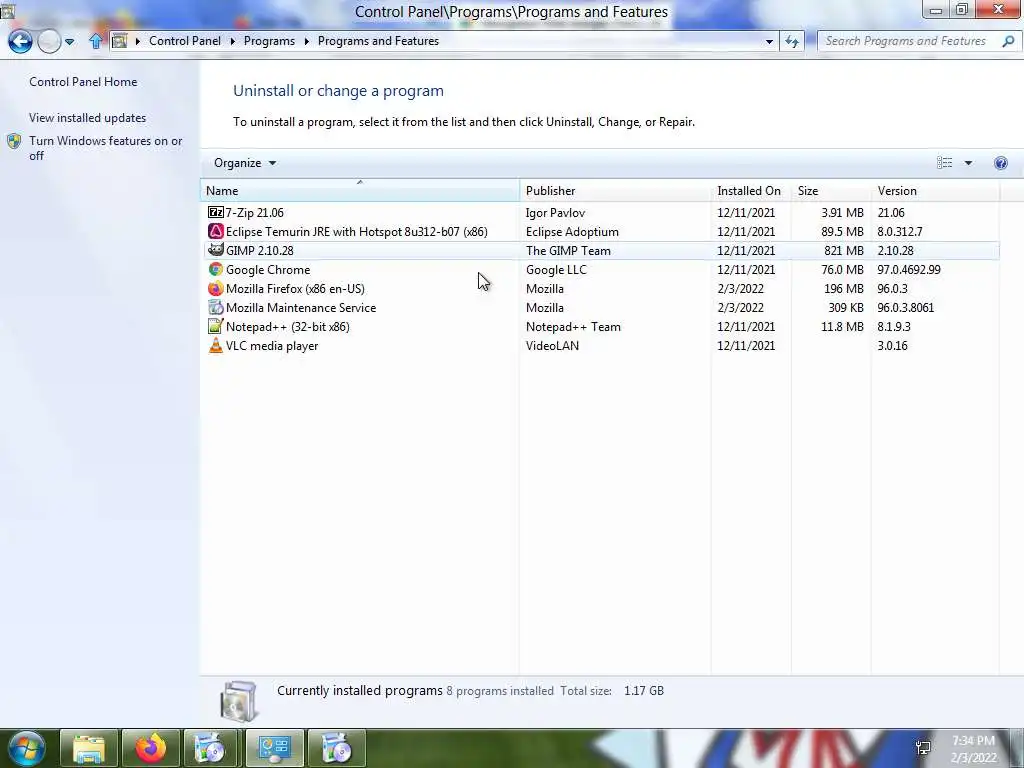Expand the arrow before Control Panel breadcrumb
The height and width of the screenshot is (768, 1024).
138,41
